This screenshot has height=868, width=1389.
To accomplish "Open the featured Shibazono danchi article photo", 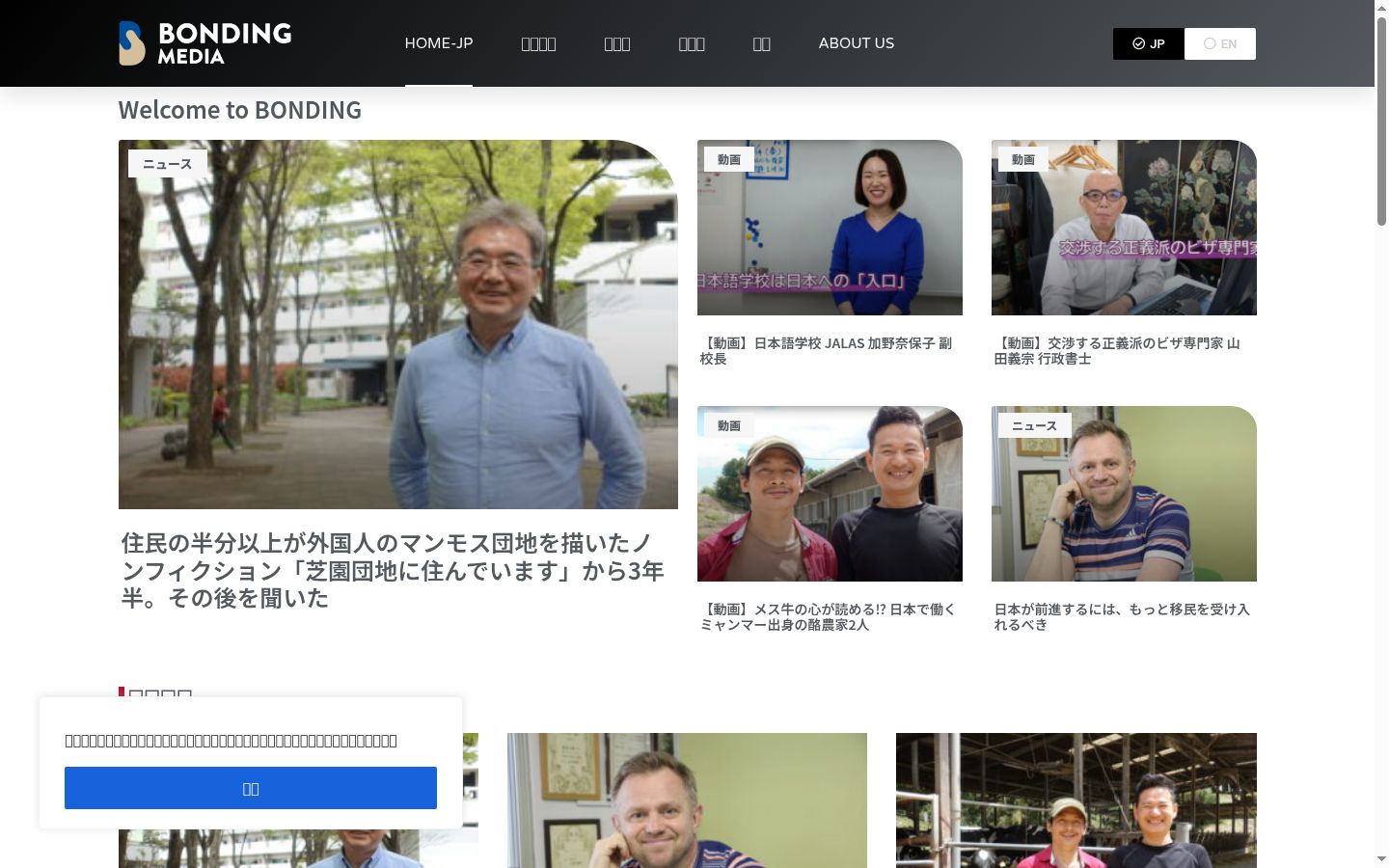I will pos(398,324).
